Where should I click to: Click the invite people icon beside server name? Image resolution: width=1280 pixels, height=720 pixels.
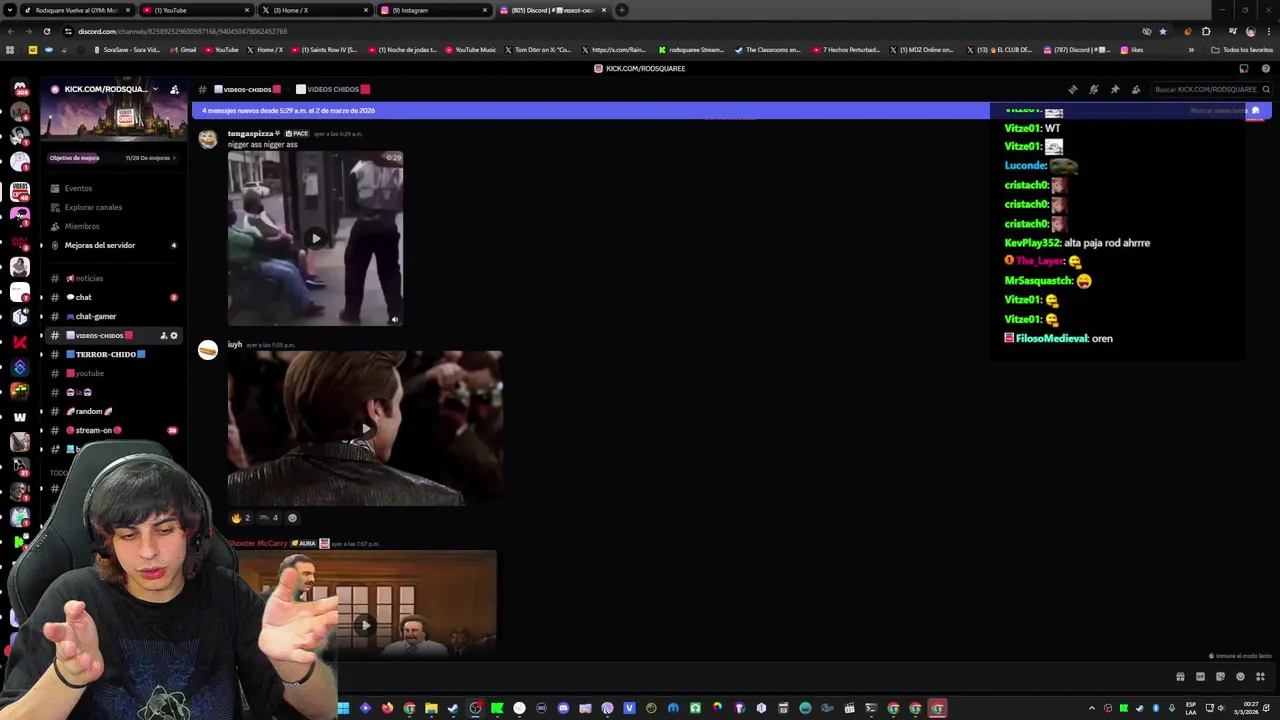coord(174,89)
